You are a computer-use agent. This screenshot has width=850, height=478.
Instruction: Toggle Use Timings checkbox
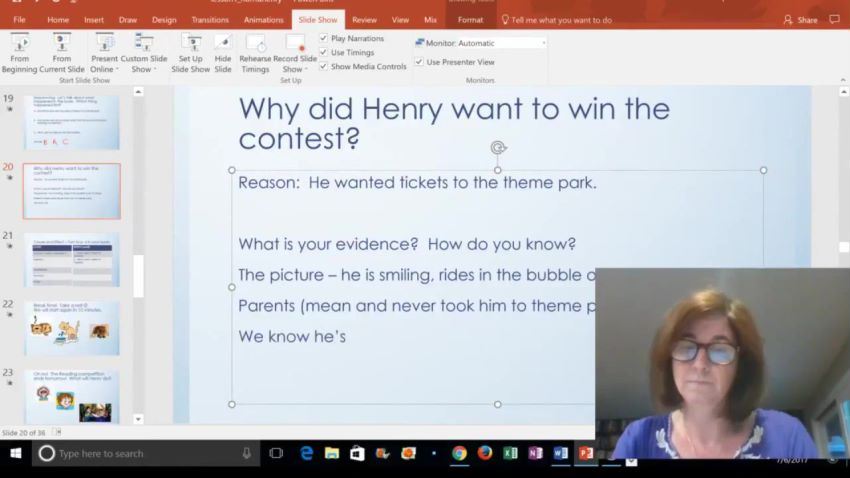324,52
